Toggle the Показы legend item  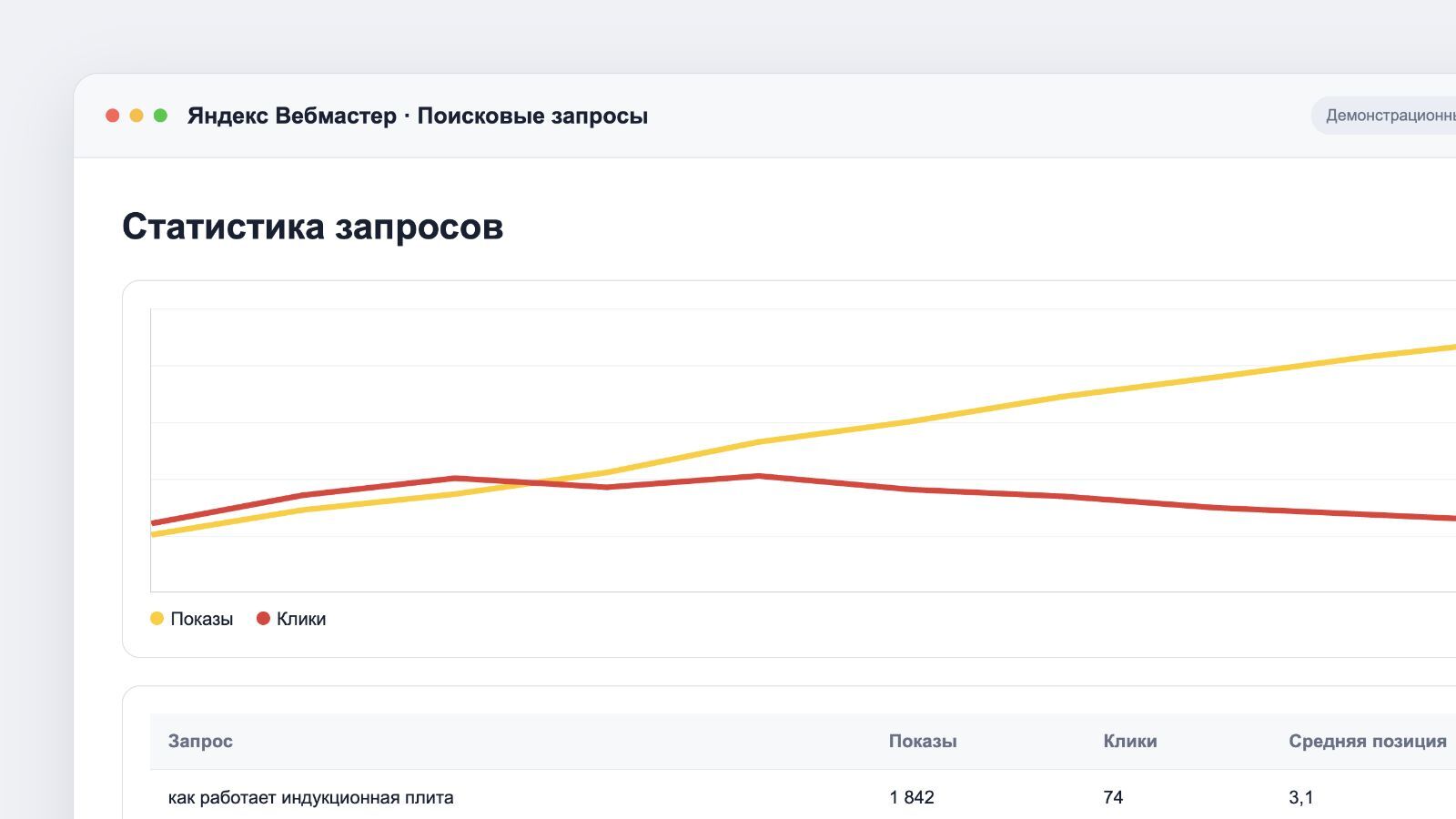pos(192,619)
